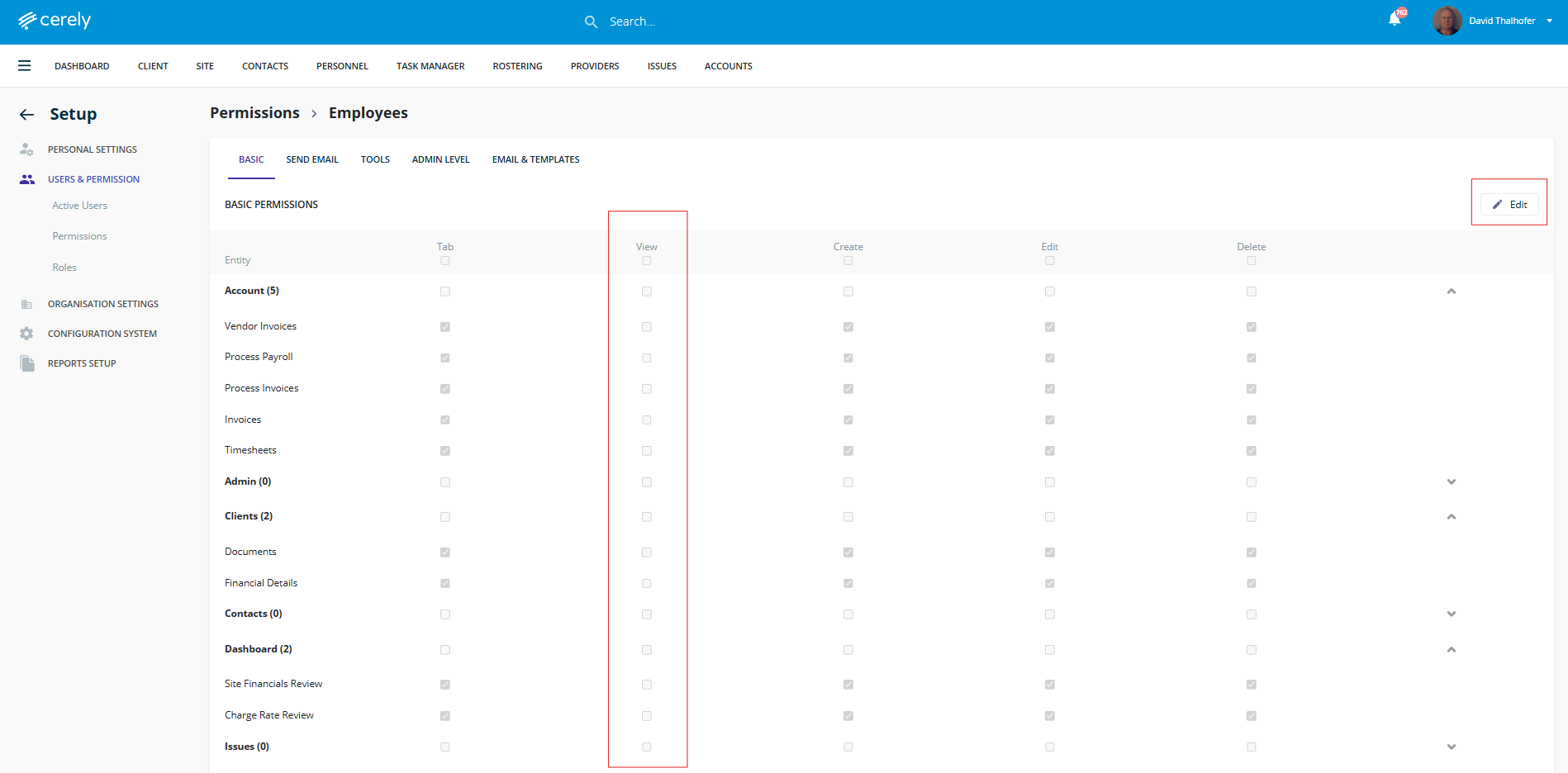Click the back arrow beside Setup
The height and width of the screenshot is (773, 1568).
pos(27,115)
